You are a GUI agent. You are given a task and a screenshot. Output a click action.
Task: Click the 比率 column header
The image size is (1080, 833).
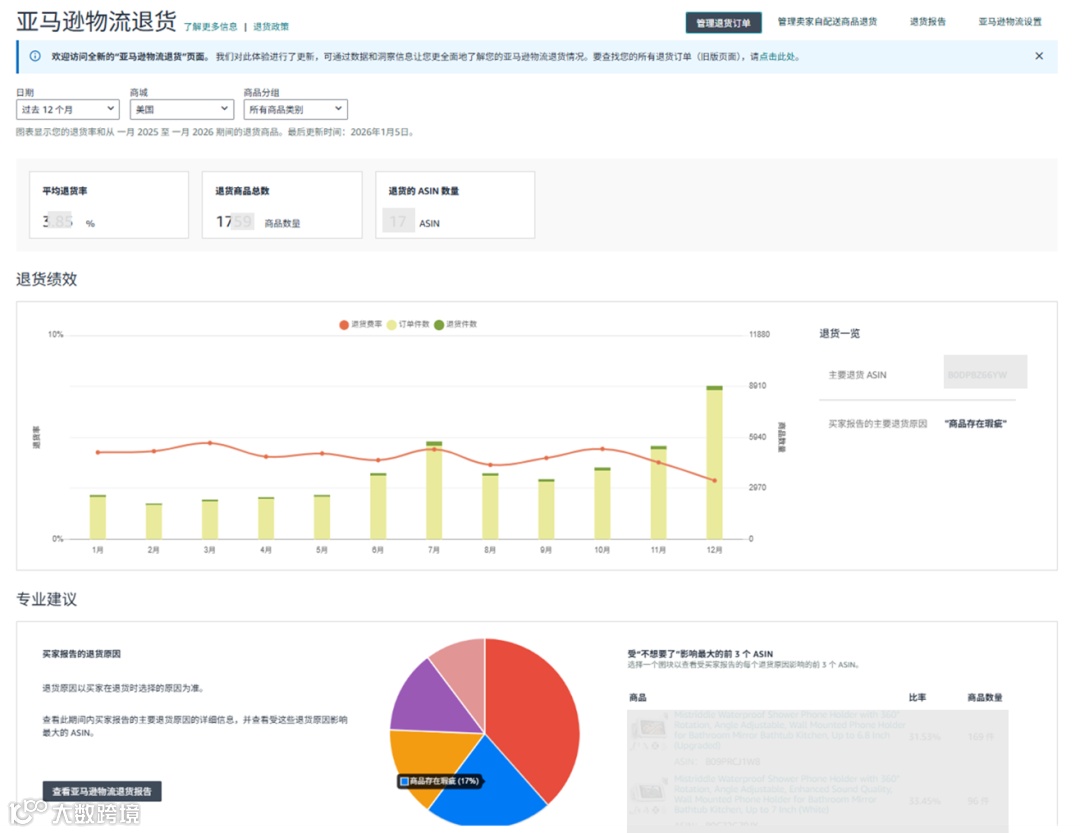(917, 697)
